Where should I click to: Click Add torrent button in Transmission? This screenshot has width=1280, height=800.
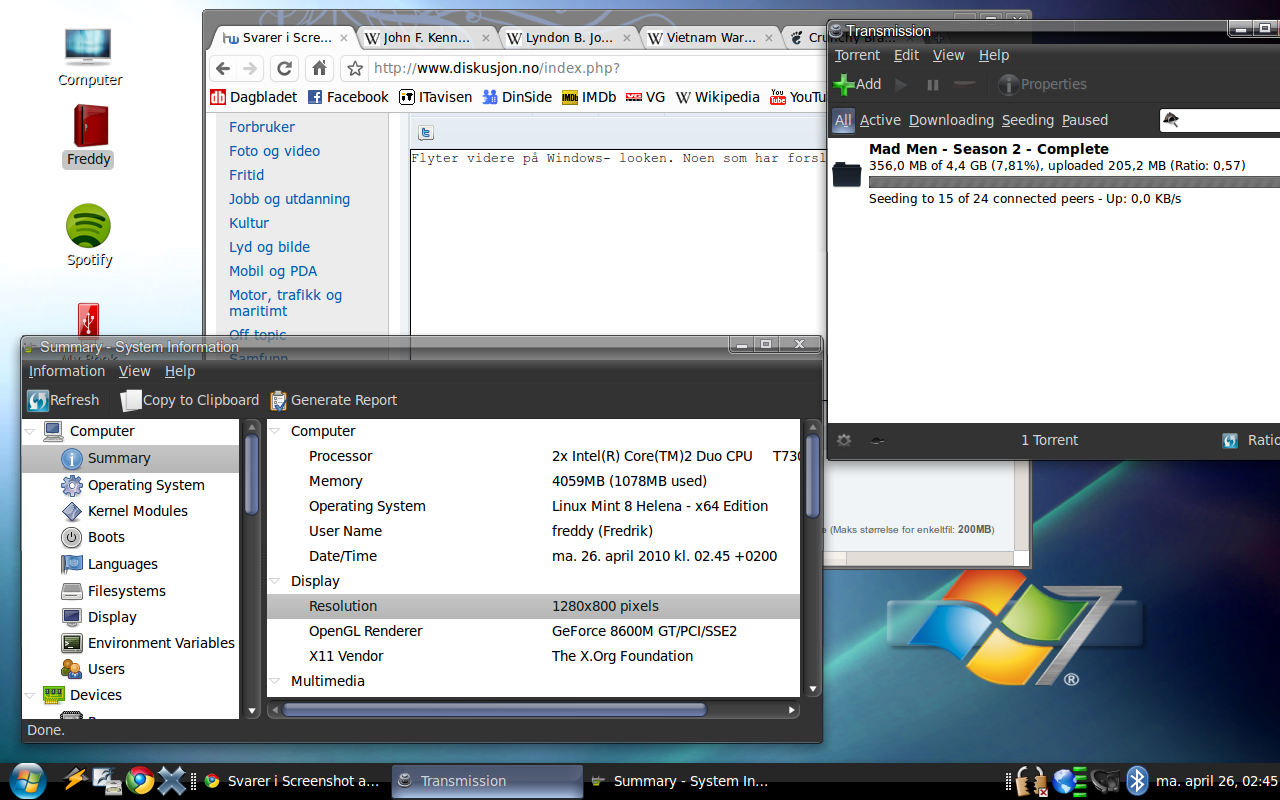[858, 84]
